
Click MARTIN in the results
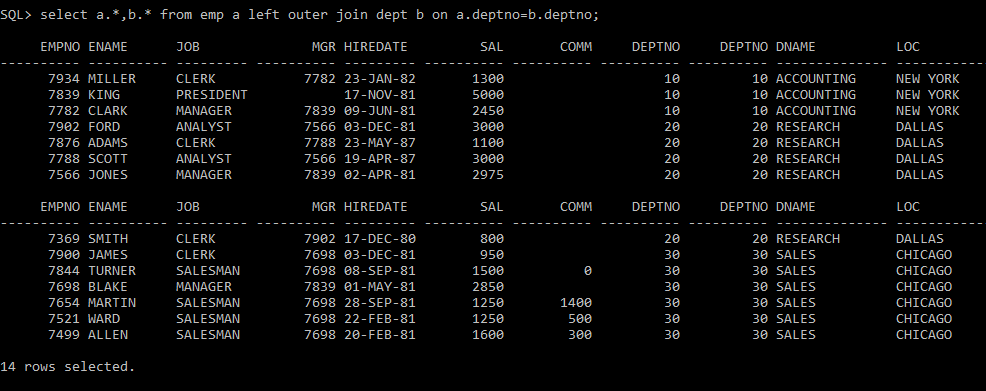pos(112,303)
